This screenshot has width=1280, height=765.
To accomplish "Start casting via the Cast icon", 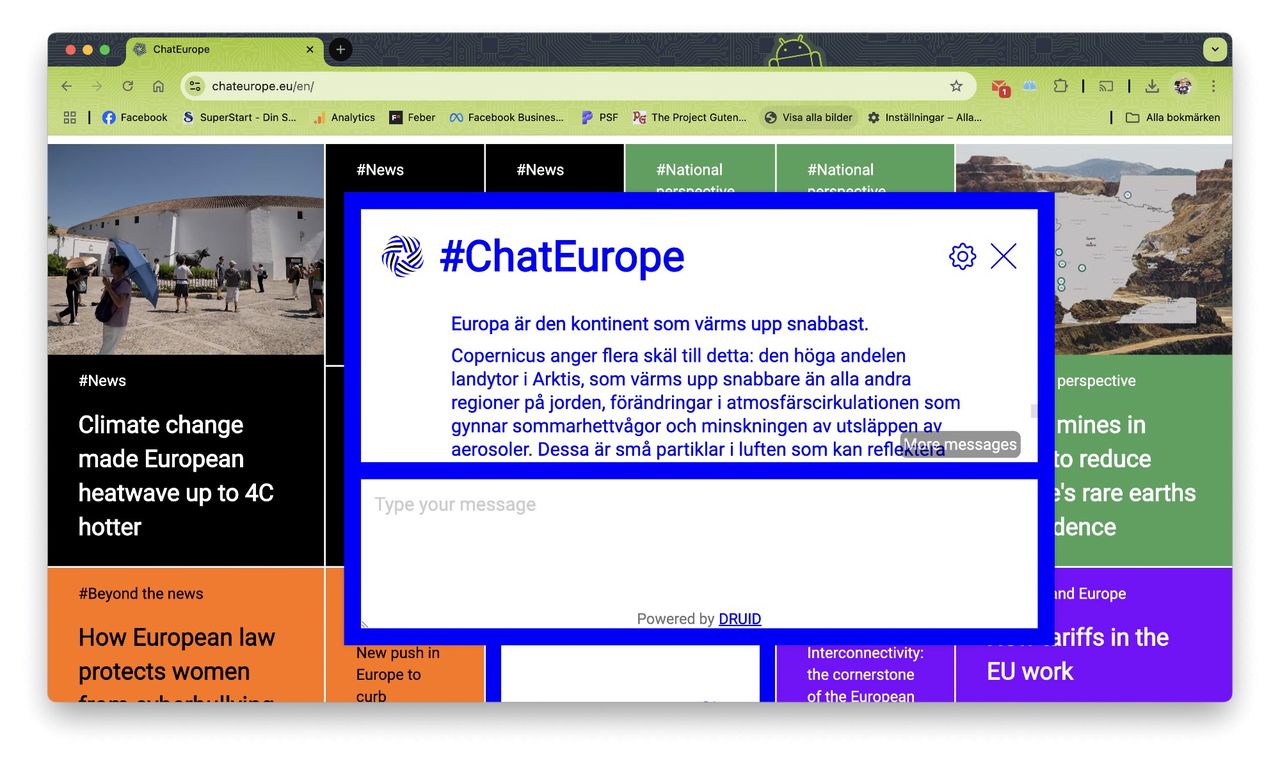I will click(x=1106, y=86).
